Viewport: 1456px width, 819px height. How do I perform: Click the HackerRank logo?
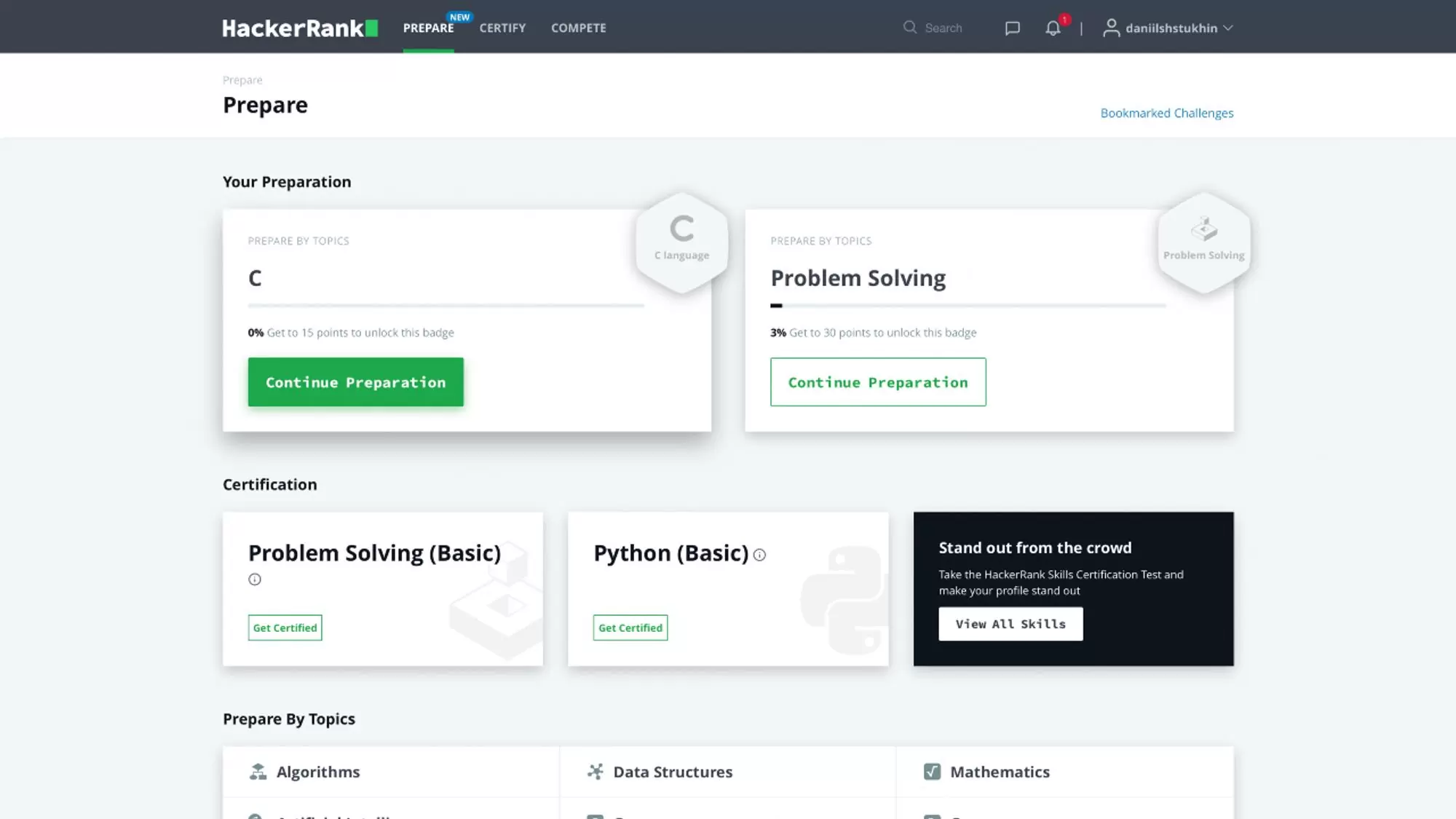pyautogui.click(x=300, y=28)
